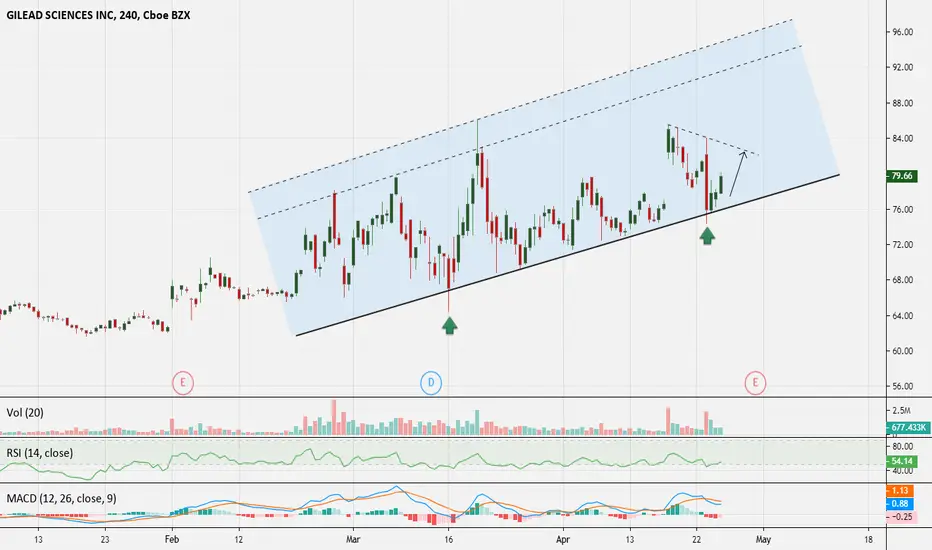Screen dimensions: 932x550
Task: Click the green up arrow below the April 22 low
Action: coord(707,236)
